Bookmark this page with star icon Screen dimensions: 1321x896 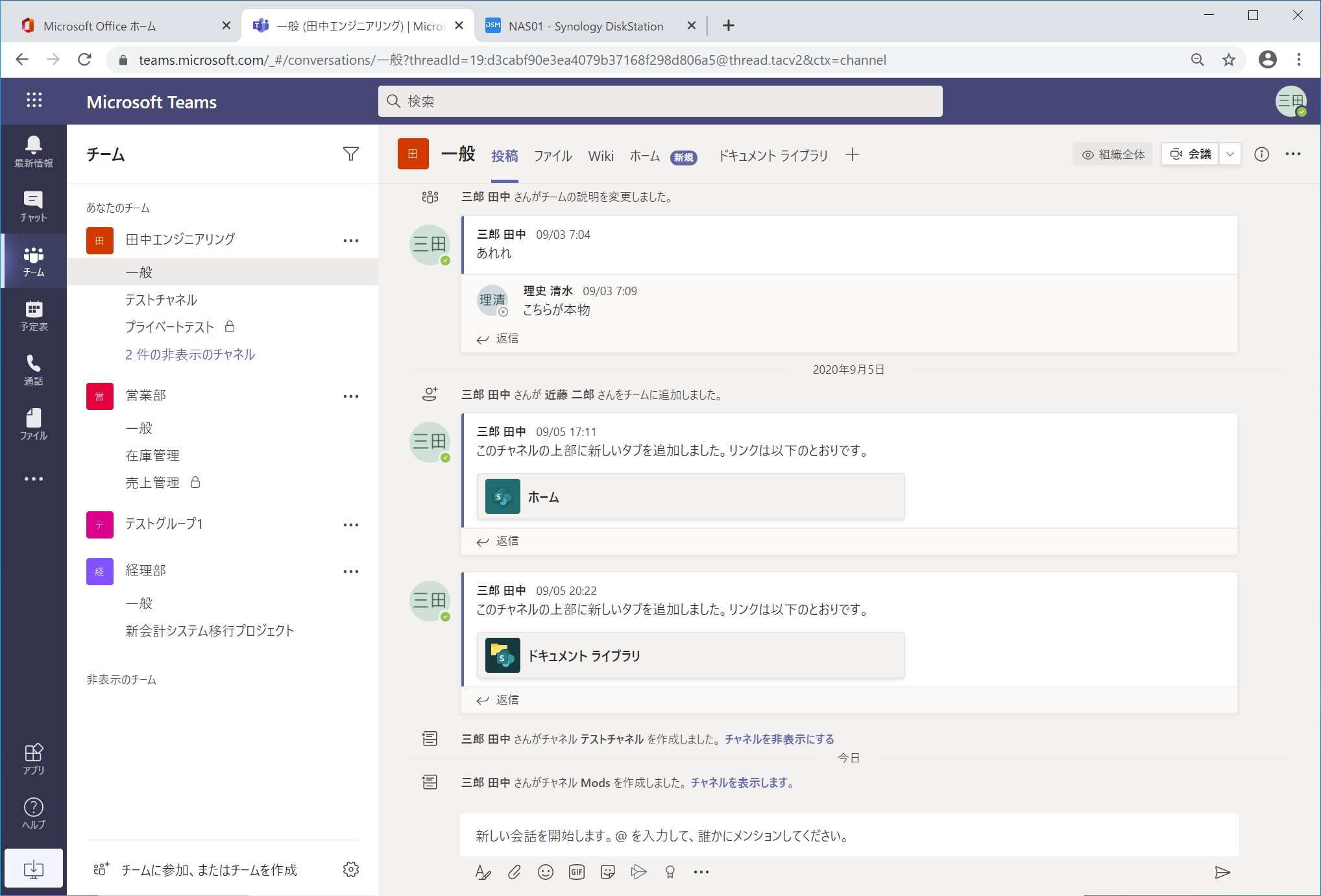1228,60
